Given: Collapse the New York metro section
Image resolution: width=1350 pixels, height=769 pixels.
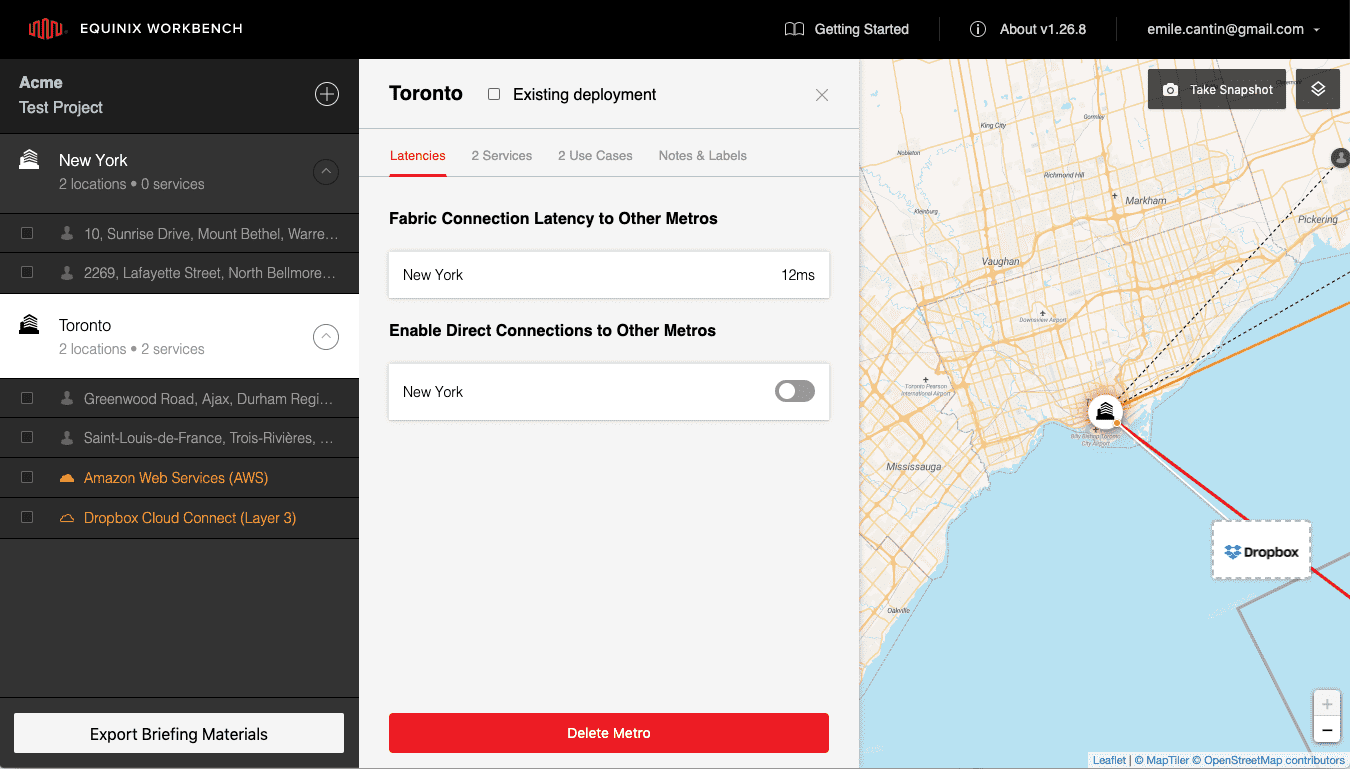Looking at the screenshot, I should [326, 172].
